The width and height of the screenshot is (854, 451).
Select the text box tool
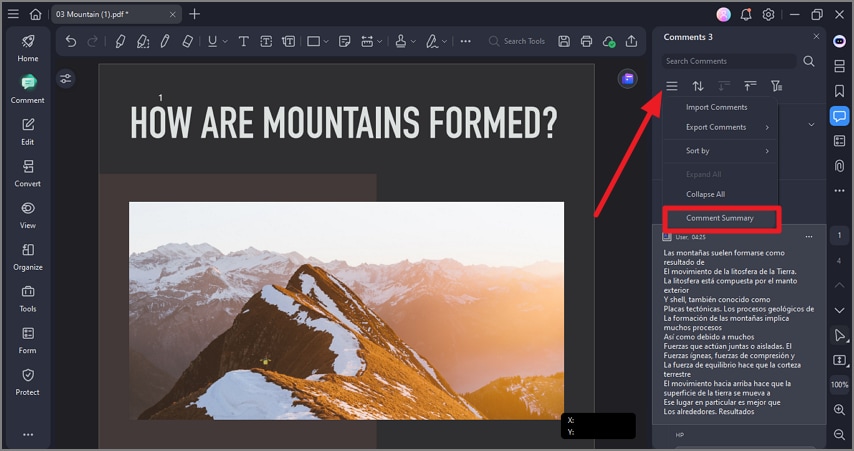[266, 41]
